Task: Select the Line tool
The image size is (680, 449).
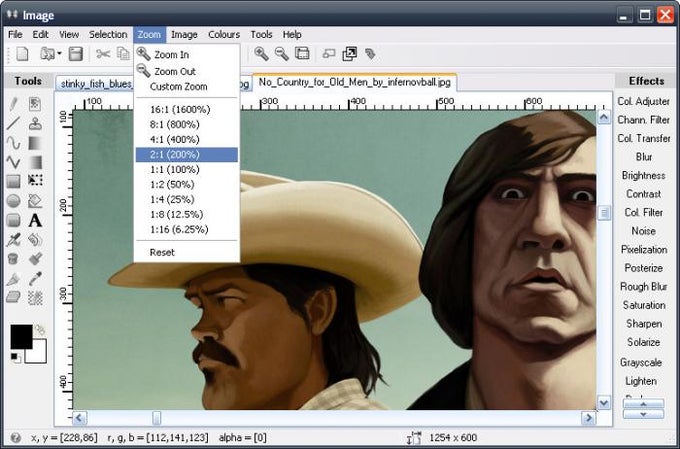Action: click(x=13, y=124)
